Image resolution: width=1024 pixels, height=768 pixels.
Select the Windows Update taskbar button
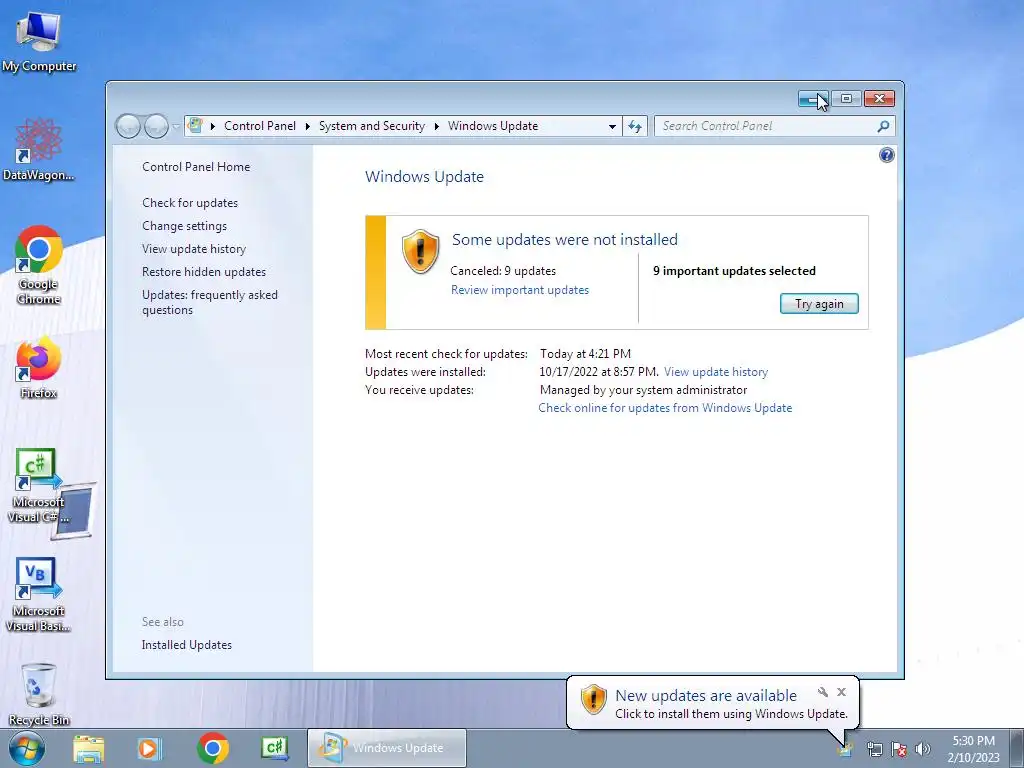tap(387, 748)
